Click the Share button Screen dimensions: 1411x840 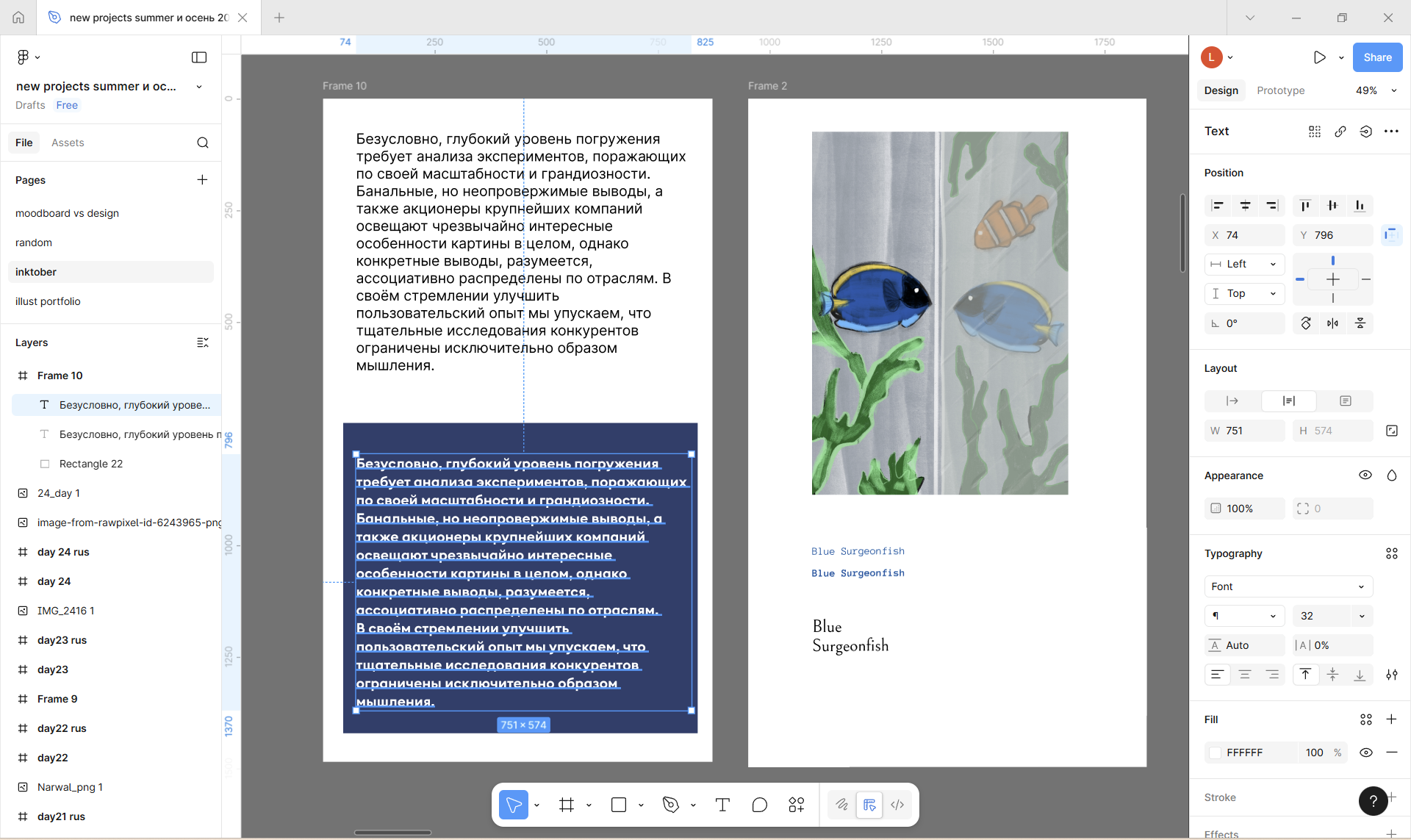click(1377, 57)
